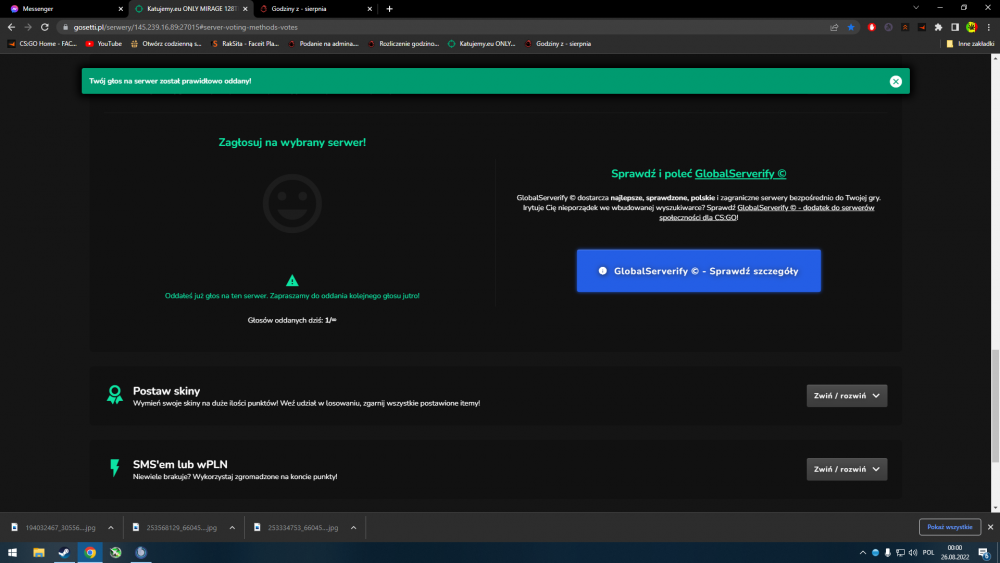
Task: Open Chrome side panel icon
Action: click(955, 27)
